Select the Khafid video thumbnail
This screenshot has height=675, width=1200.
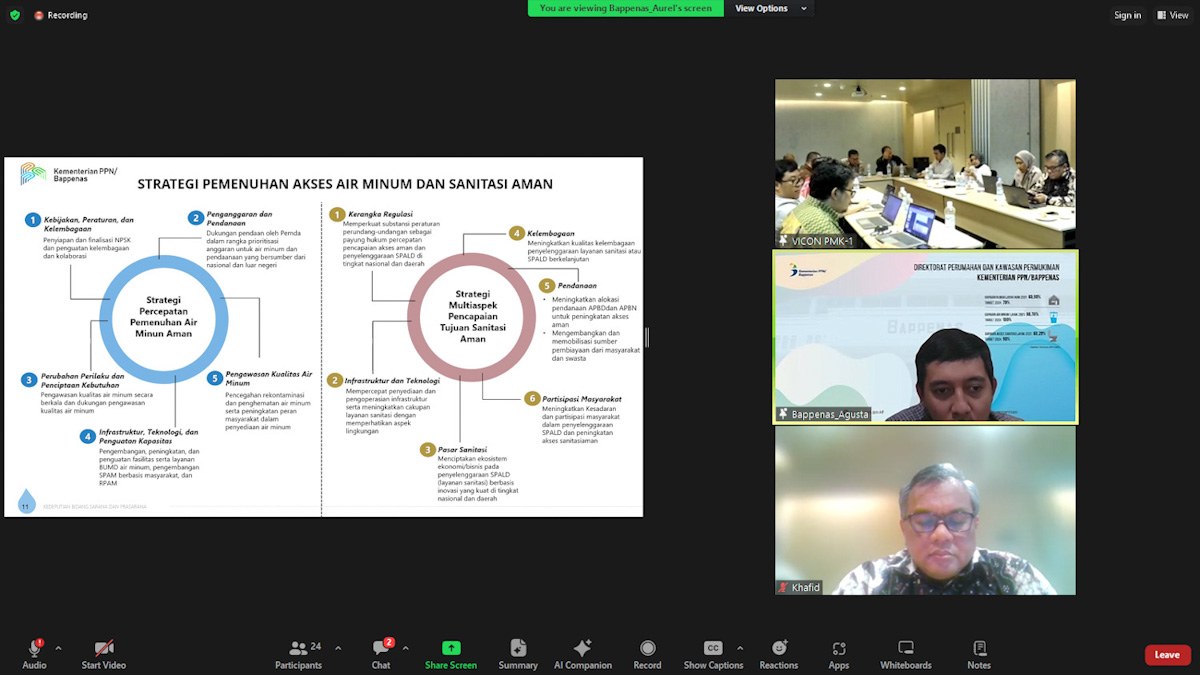925,510
